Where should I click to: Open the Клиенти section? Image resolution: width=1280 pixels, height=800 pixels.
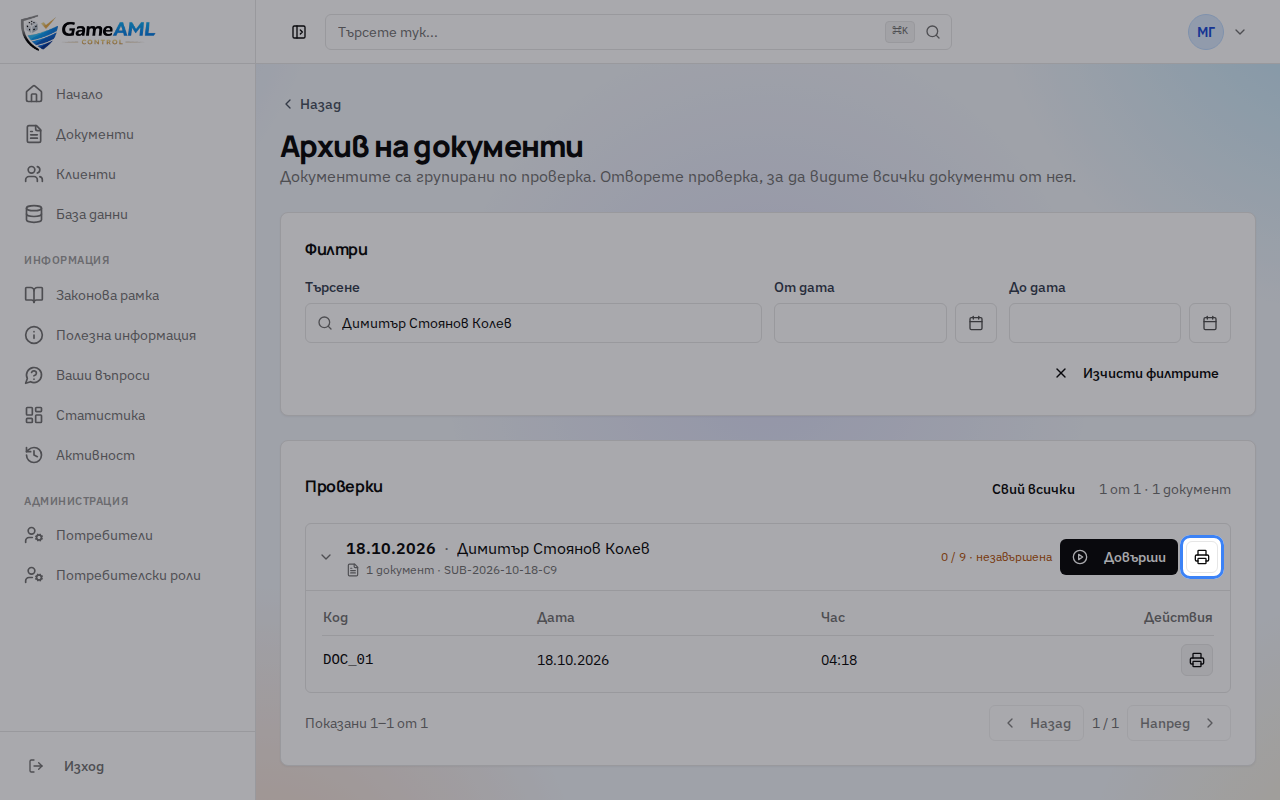[x=127, y=174]
